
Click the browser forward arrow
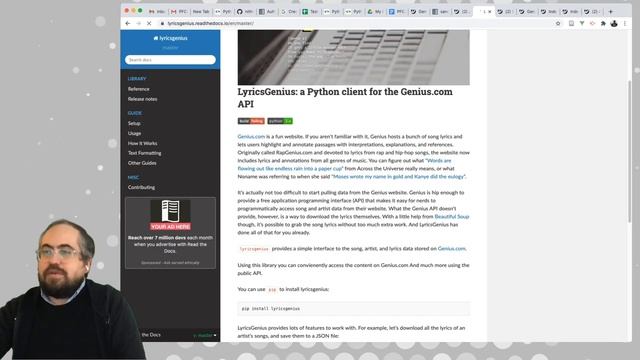(x=138, y=24)
